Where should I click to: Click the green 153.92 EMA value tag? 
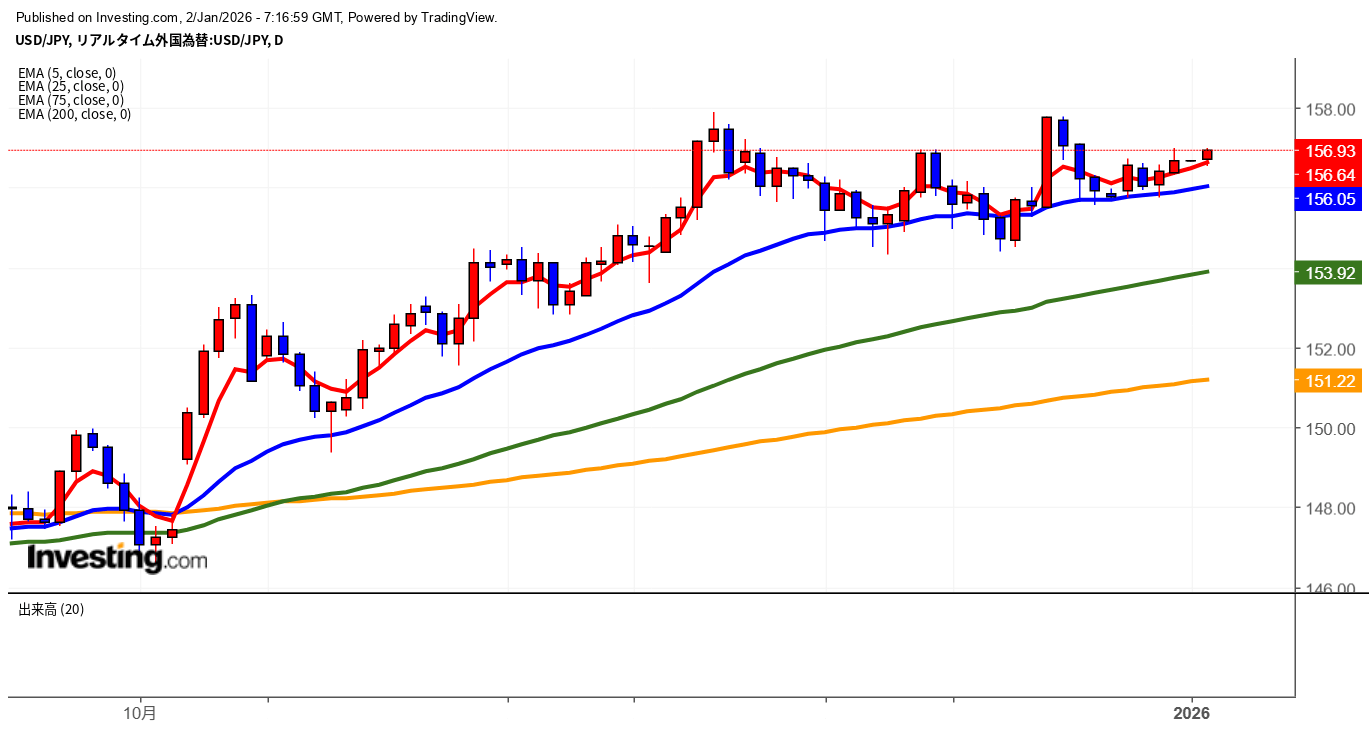(x=1330, y=272)
